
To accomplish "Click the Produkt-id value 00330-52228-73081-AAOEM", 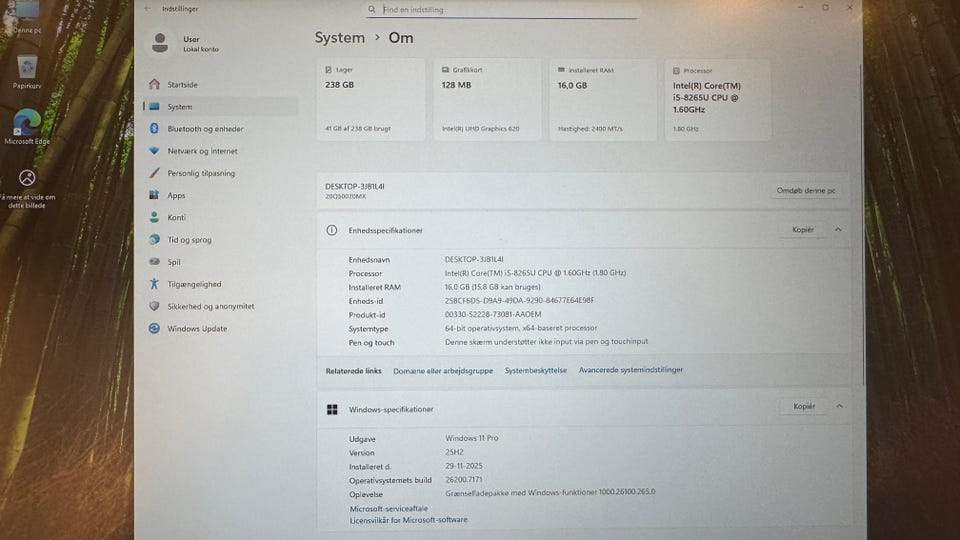I will tap(493, 314).
